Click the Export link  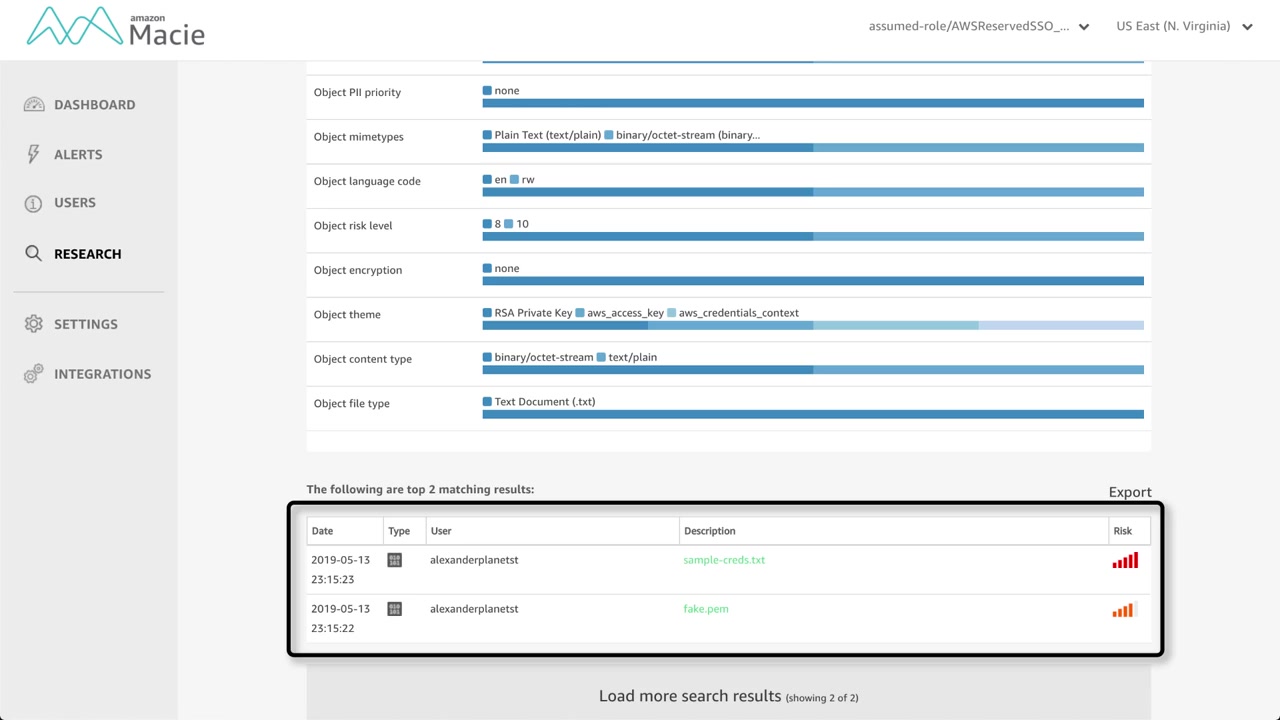click(1130, 492)
